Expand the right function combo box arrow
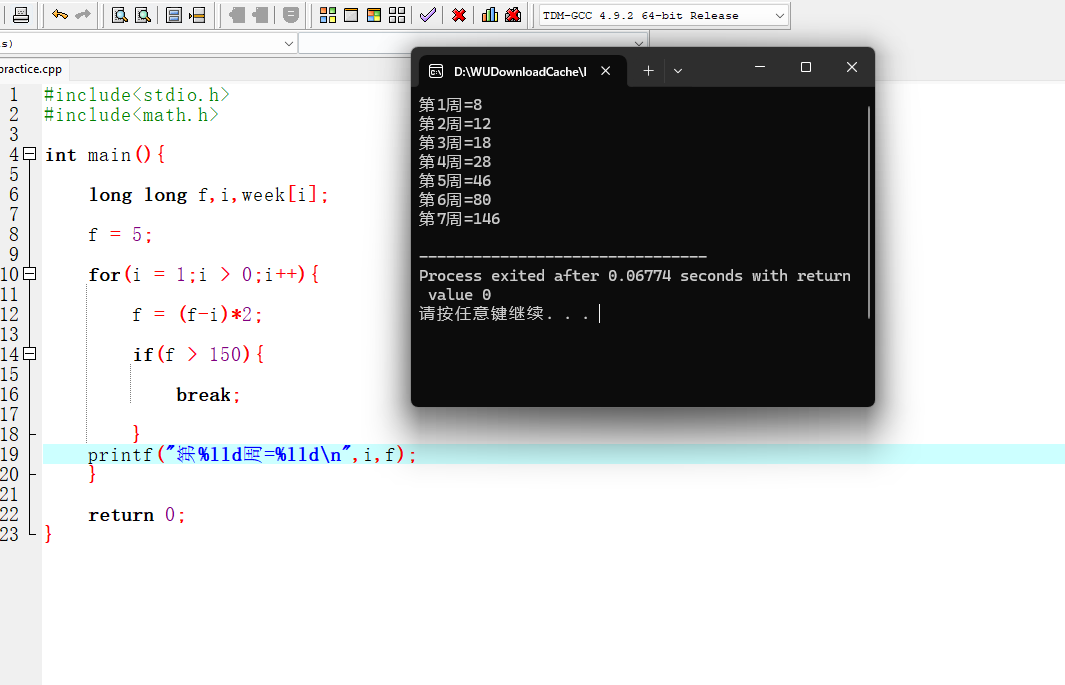This screenshot has width=1065, height=685. [x=638, y=43]
